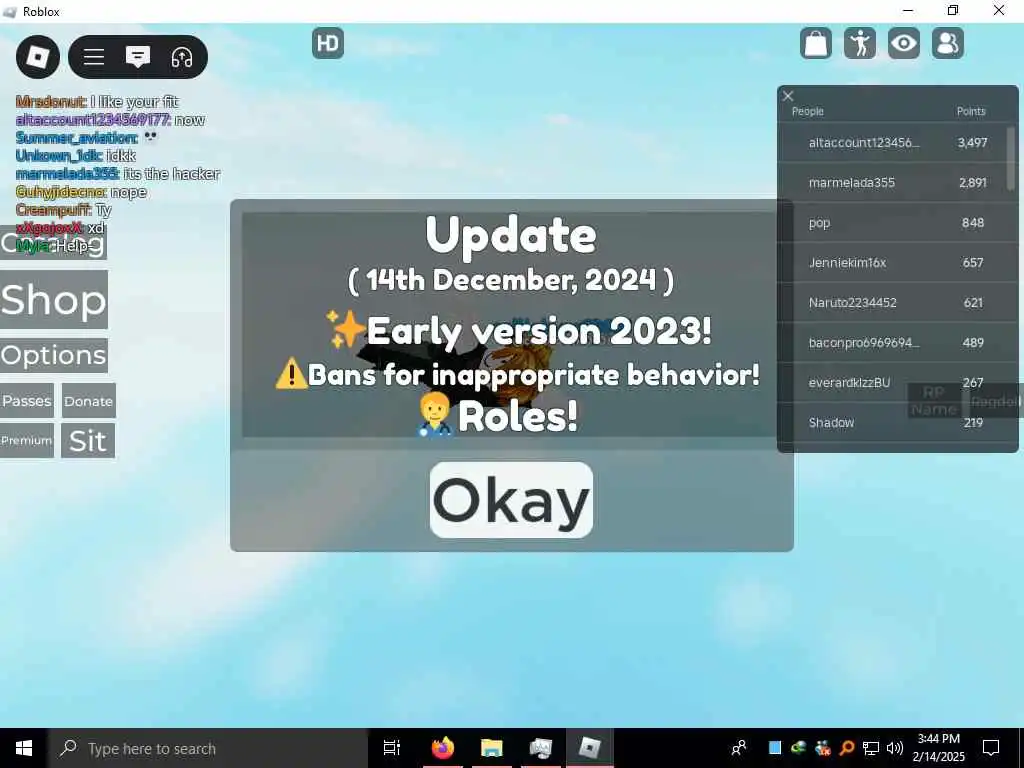Click the volume speaker tray icon

(x=895, y=748)
